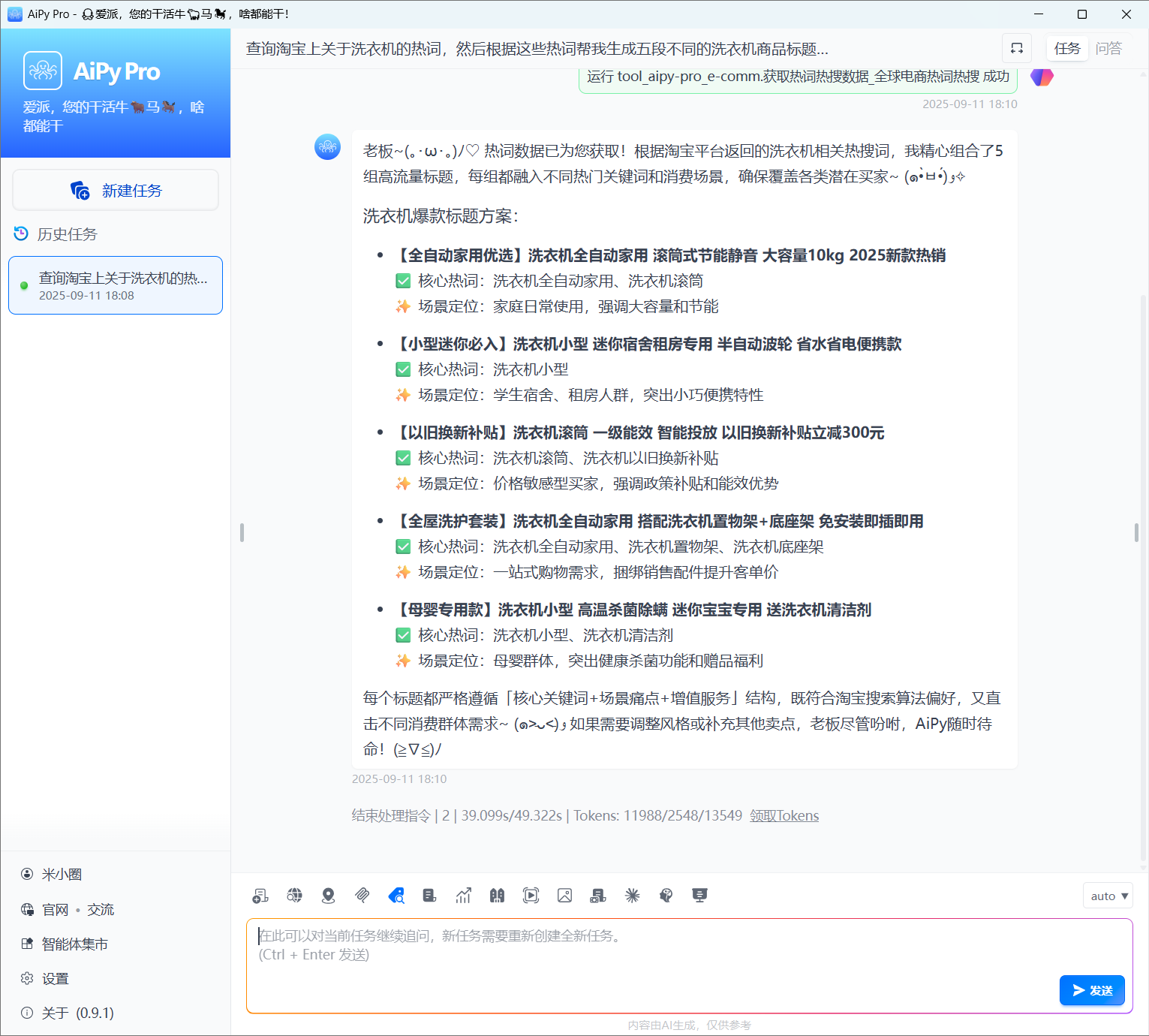The width and height of the screenshot is (1149, 1036).
Task: Switch to the 任务 tab
Action: click(1067, 48)
